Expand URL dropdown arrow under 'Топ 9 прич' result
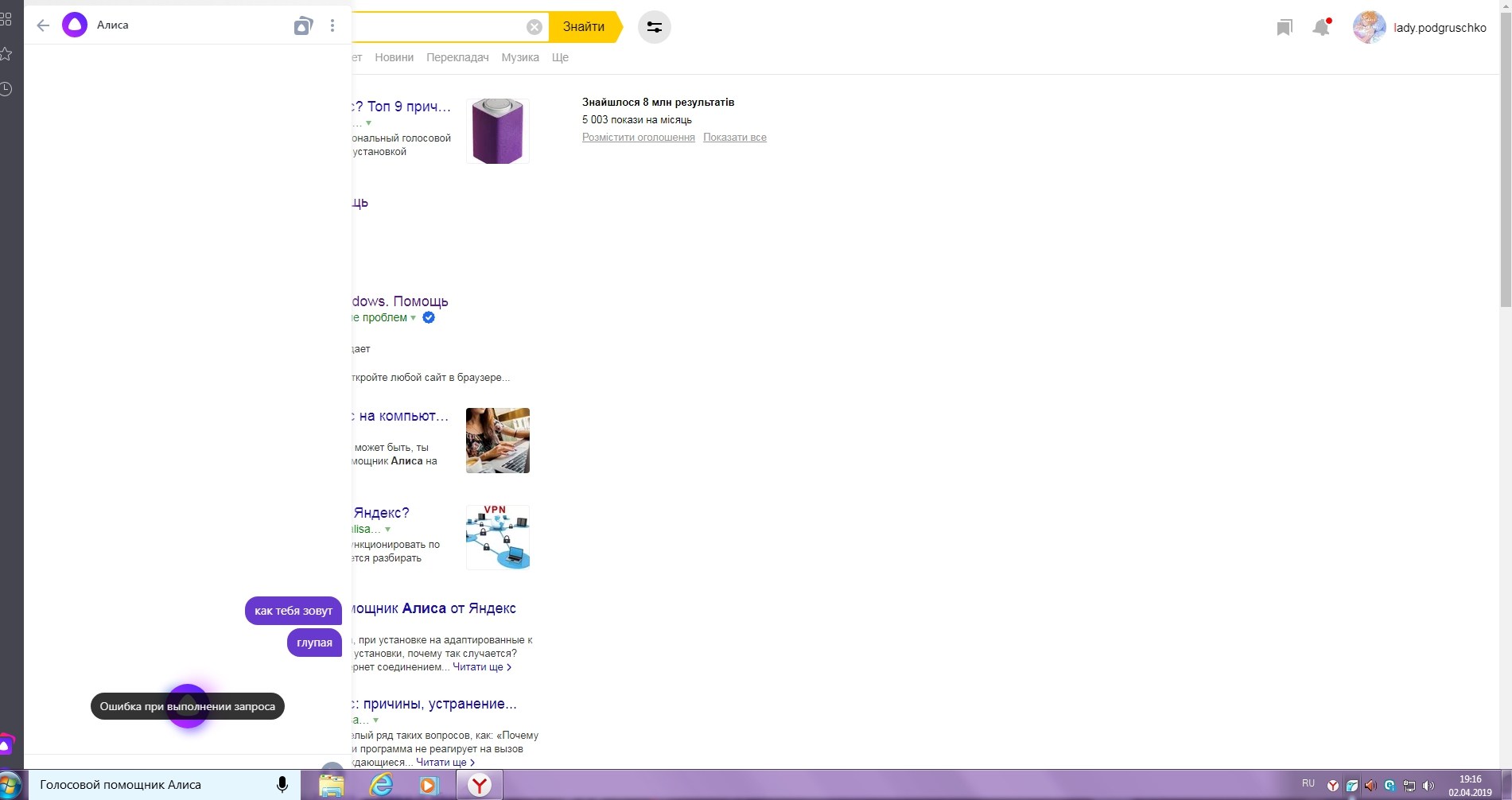 click(x=368, y=123)
